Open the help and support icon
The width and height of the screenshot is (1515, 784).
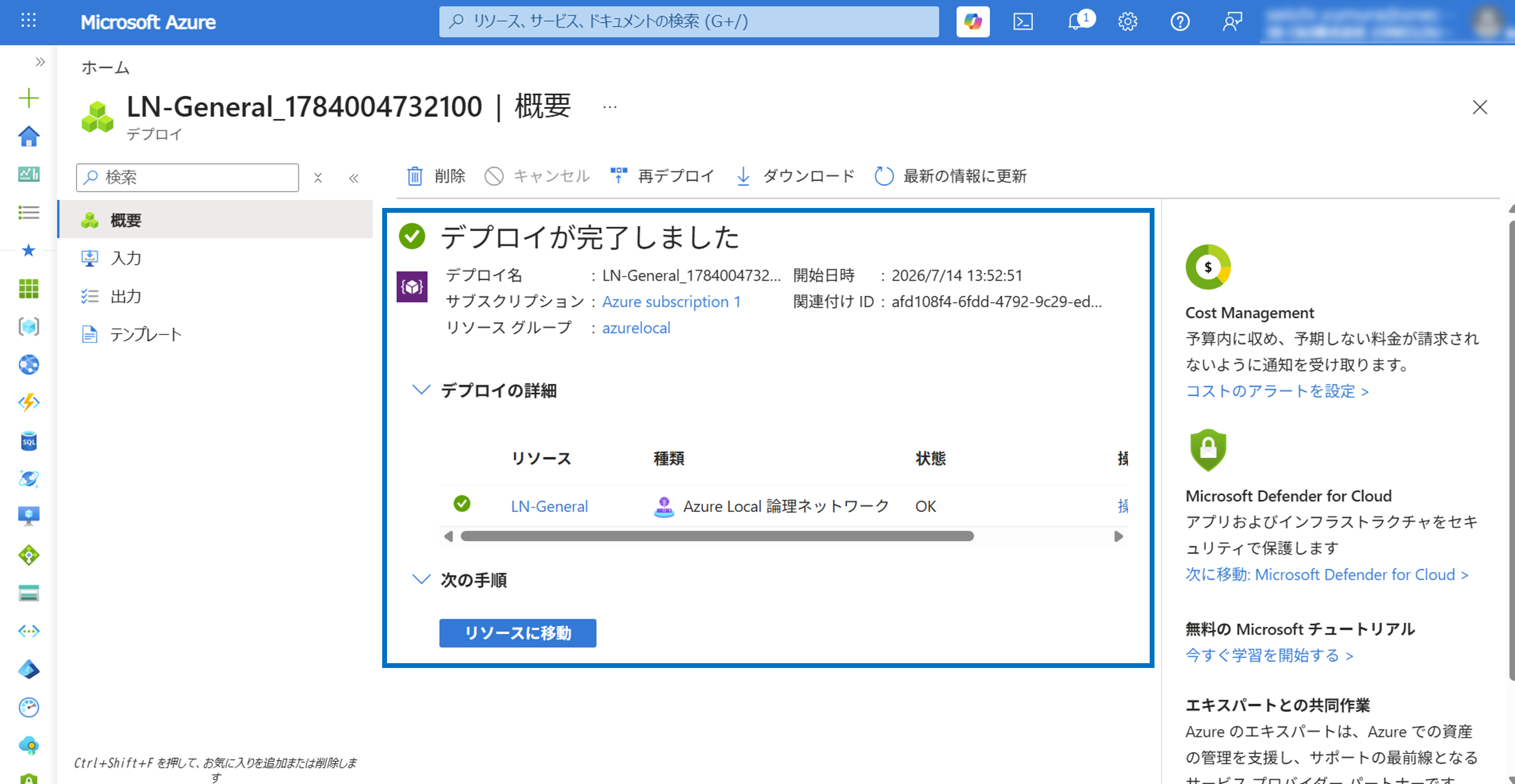pyautogui.click(x=1180, y=22)
